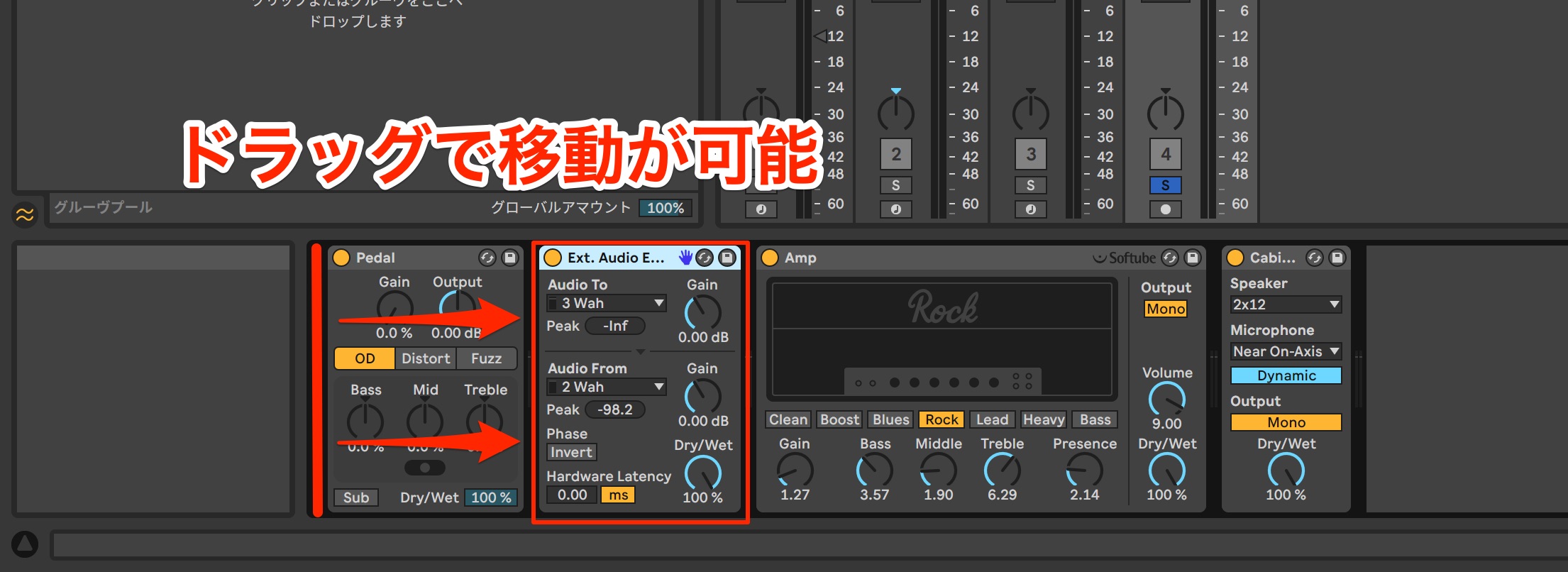Click the global amount 100% field
The image size is (1568, 572).
(x=666, y=208)
